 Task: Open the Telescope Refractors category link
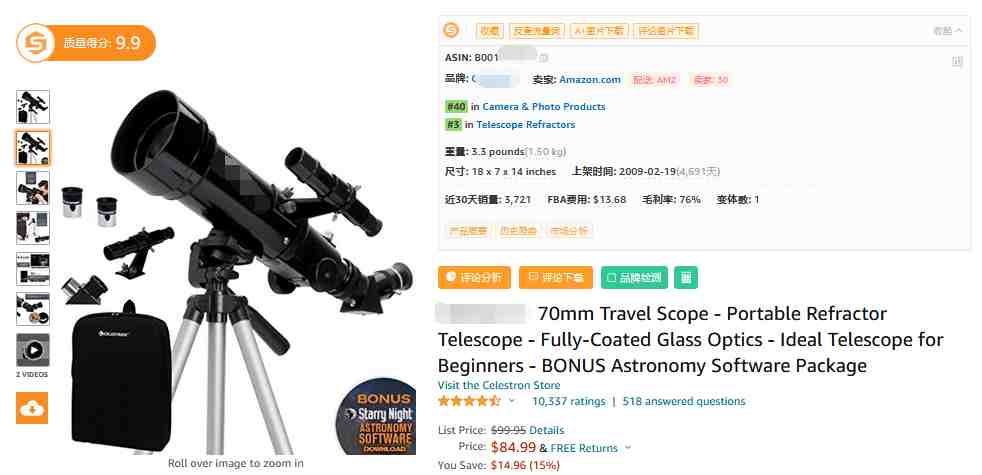click(525, 125)
